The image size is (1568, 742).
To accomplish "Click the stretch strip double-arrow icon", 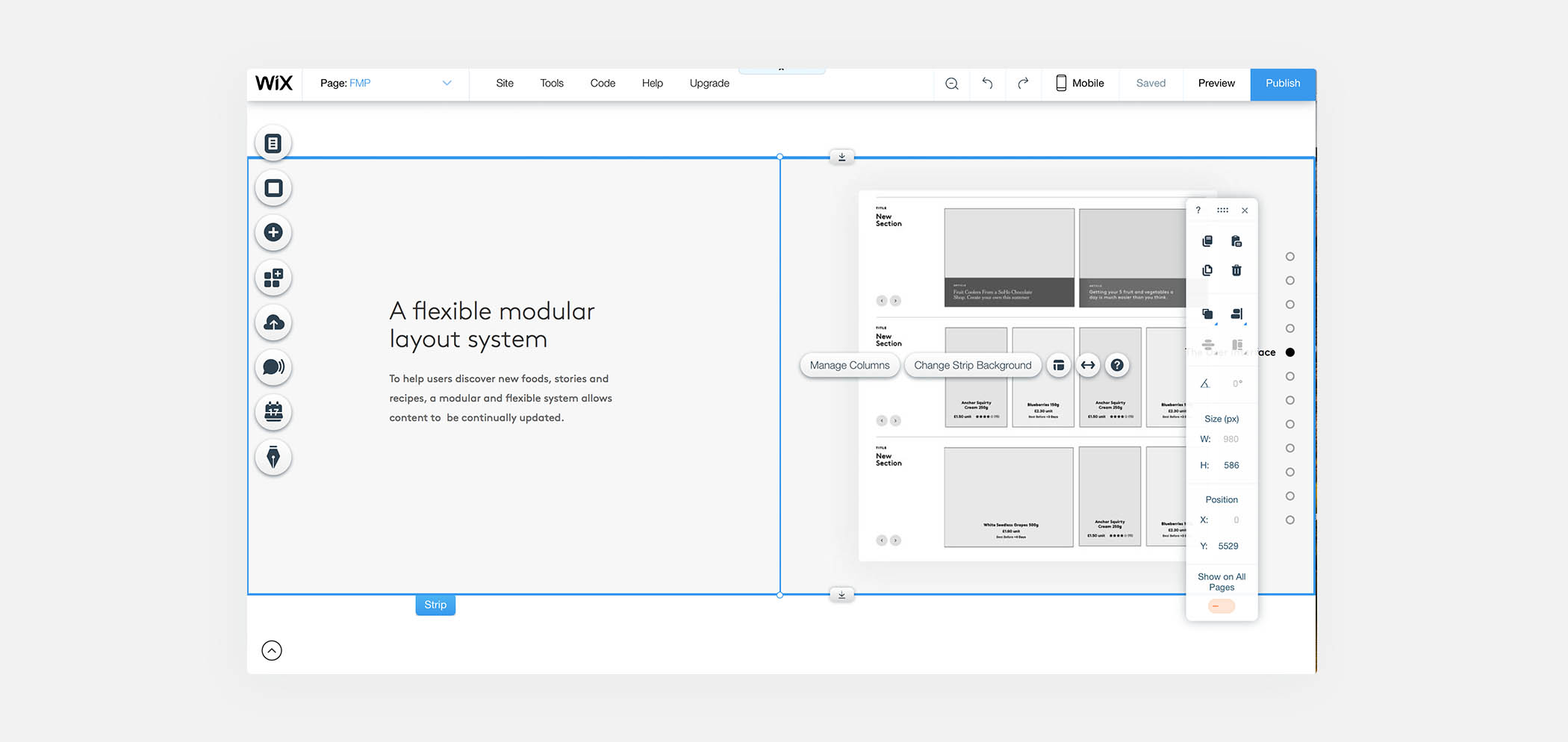I will (1088, 365).
